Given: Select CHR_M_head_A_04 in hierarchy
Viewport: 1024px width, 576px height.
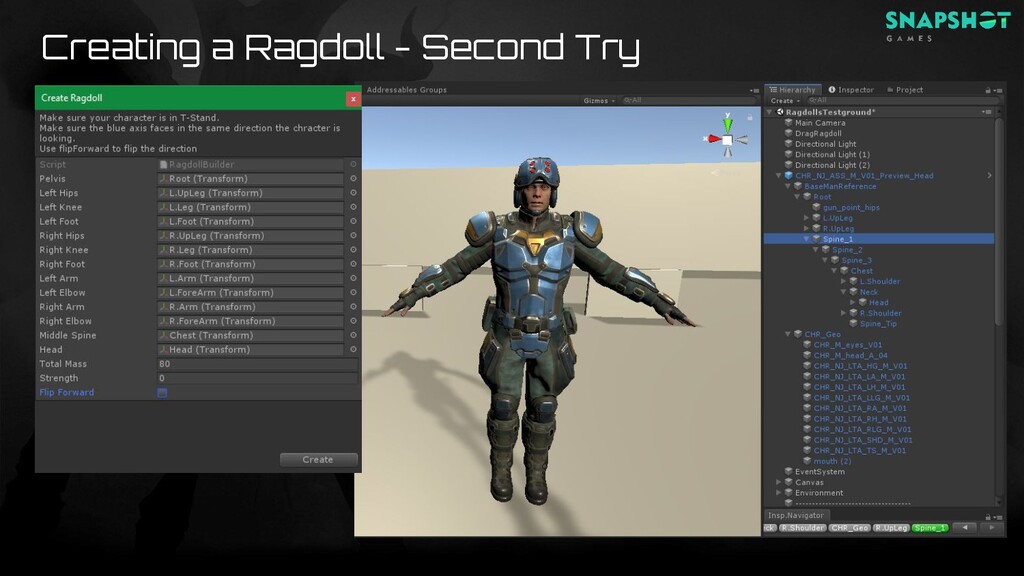Looking at the screenshot, I should coord(850,355).
